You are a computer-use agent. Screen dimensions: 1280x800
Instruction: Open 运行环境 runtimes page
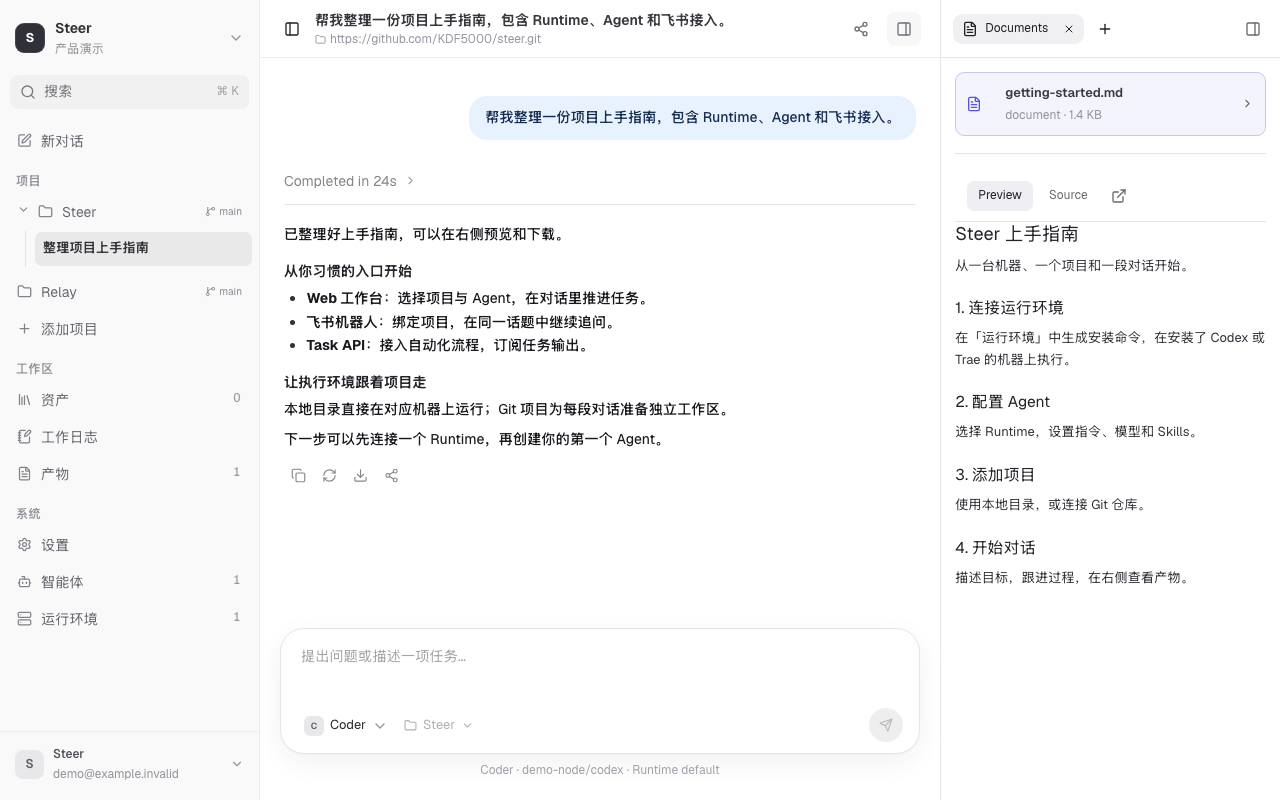(x=130, y=619)
